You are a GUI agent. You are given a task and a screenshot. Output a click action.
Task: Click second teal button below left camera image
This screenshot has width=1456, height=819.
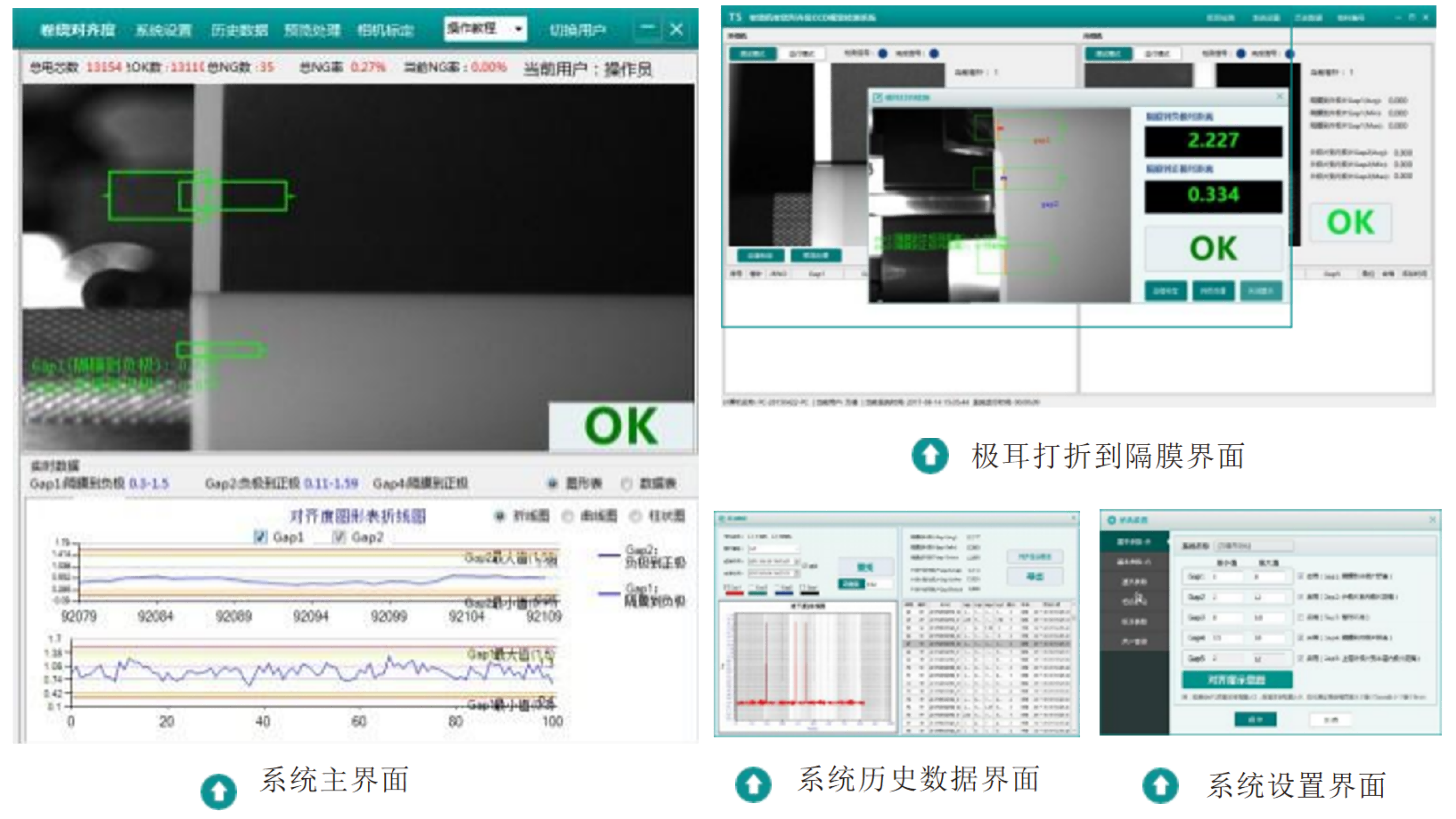pos(816,256)
